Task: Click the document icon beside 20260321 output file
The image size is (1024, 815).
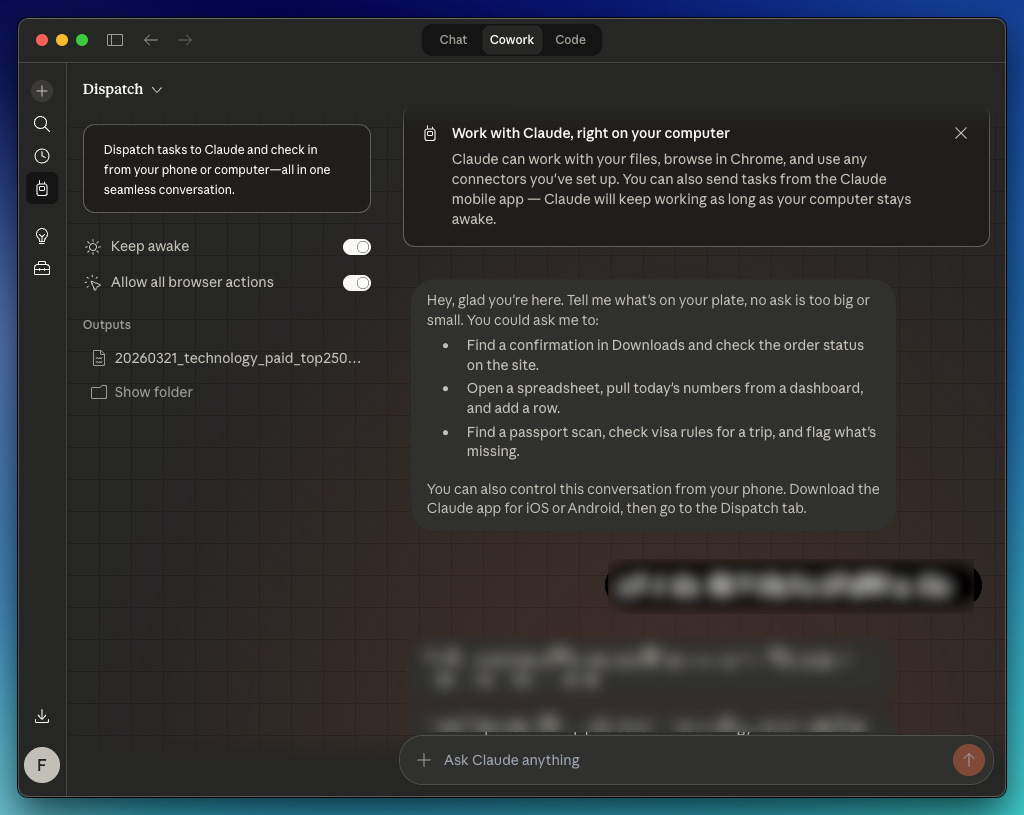Action: tap(99, 358)
